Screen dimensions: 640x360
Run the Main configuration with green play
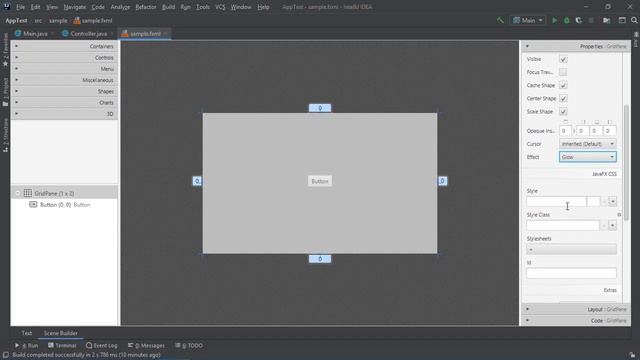[554, 20]
